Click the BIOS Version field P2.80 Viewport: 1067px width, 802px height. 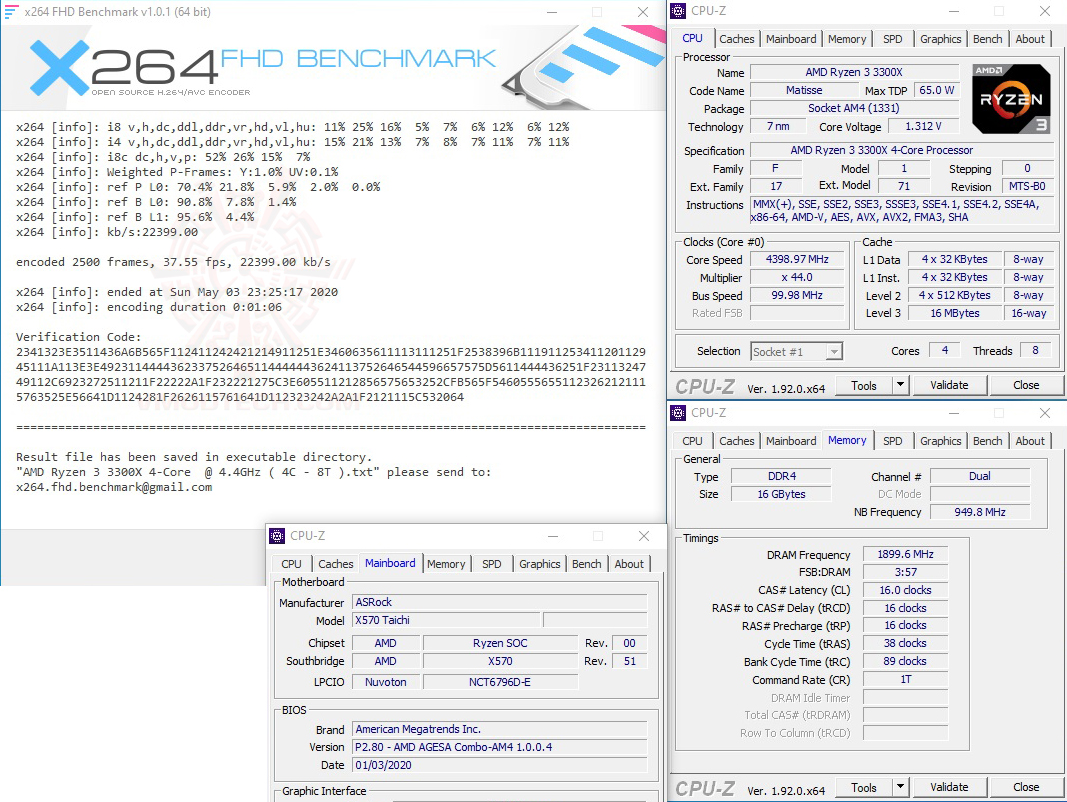pyautogui.click(x=499, y=748)
